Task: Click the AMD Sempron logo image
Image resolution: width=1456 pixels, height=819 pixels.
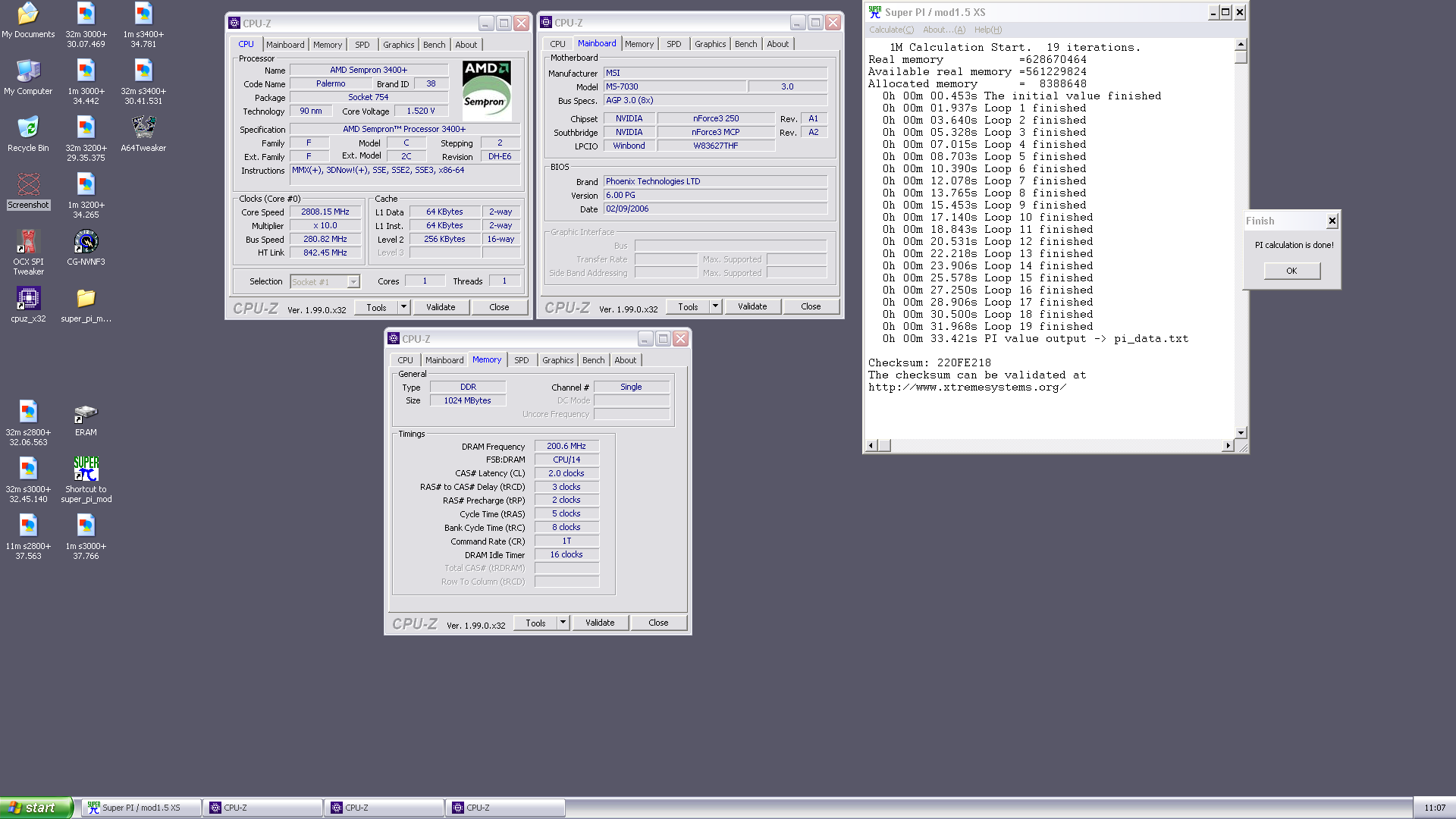Action: tap(486, 89)
